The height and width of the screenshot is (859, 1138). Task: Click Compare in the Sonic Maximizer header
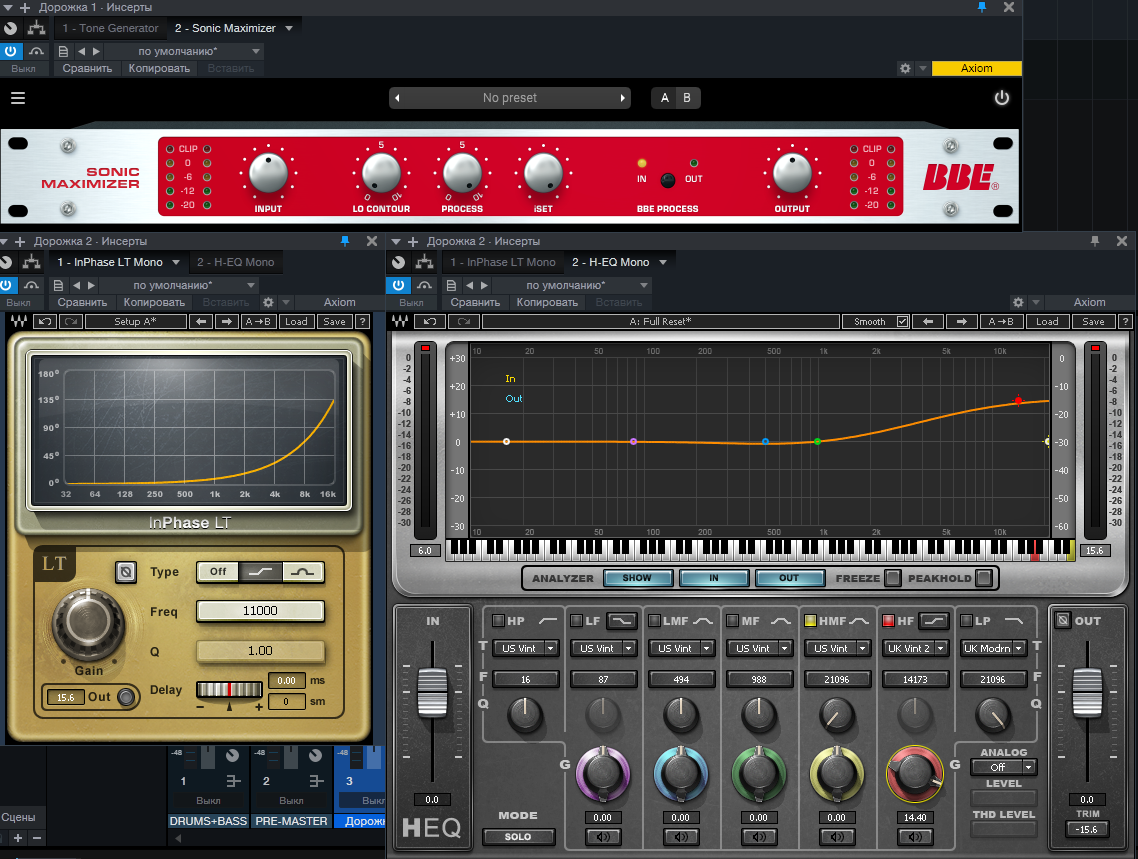[87, 68]
